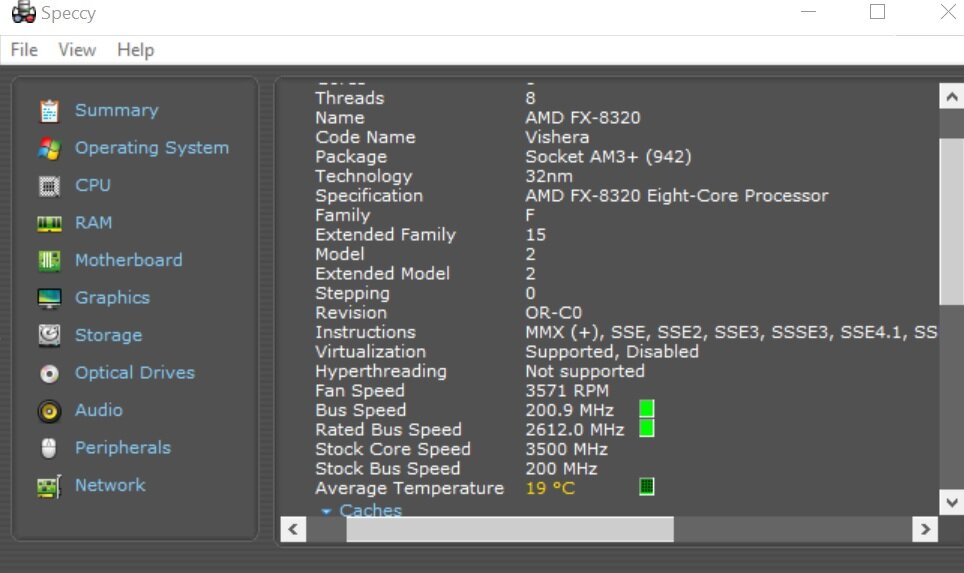The height and width of the screenshot is (573, 964).
Task: Open the Summary section
Action: (116, 111)
